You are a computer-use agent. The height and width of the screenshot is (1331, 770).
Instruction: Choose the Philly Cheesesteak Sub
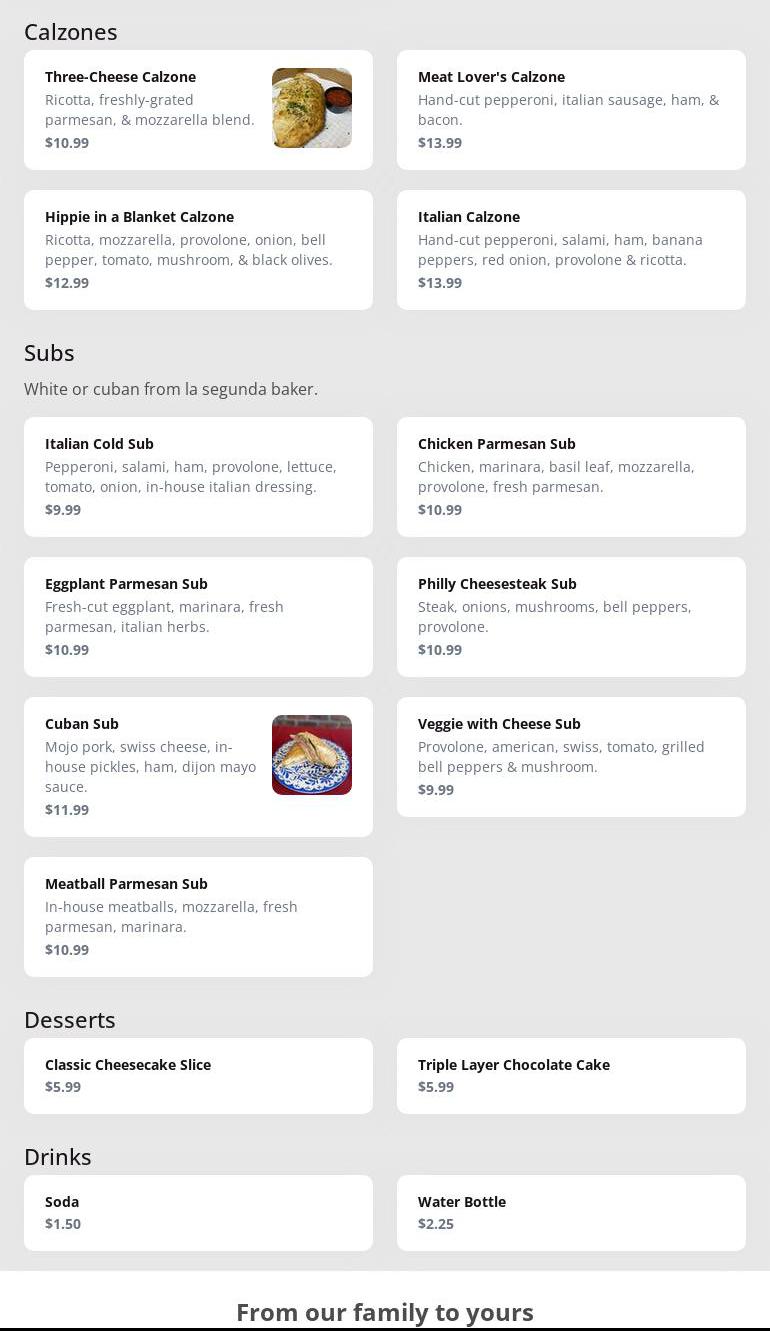[x=571, y=617]
